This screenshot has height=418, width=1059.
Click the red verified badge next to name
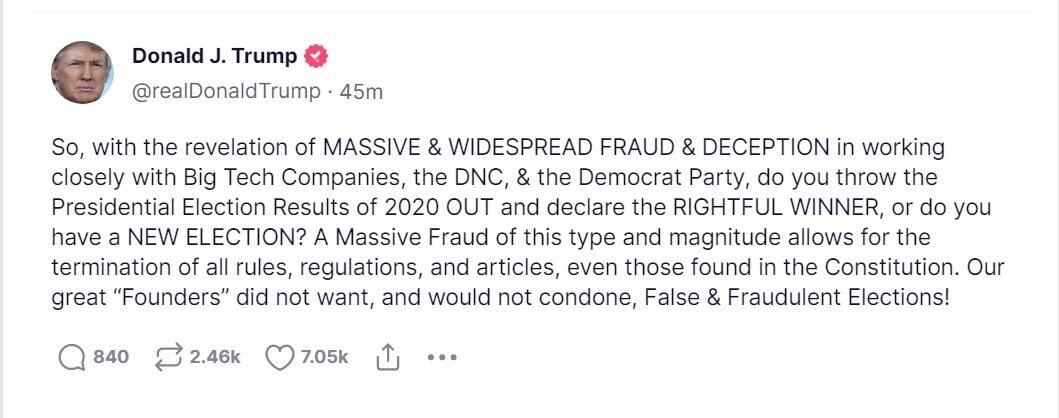315,57
